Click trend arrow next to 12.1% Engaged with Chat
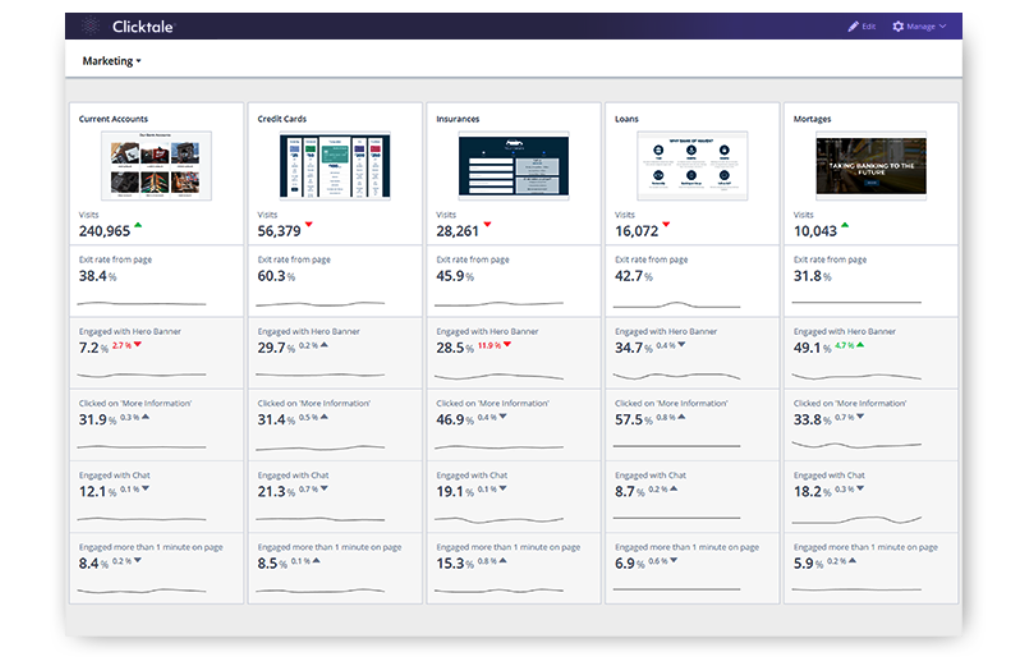Viewport: 1024px width, 670px height. (146, 488)
